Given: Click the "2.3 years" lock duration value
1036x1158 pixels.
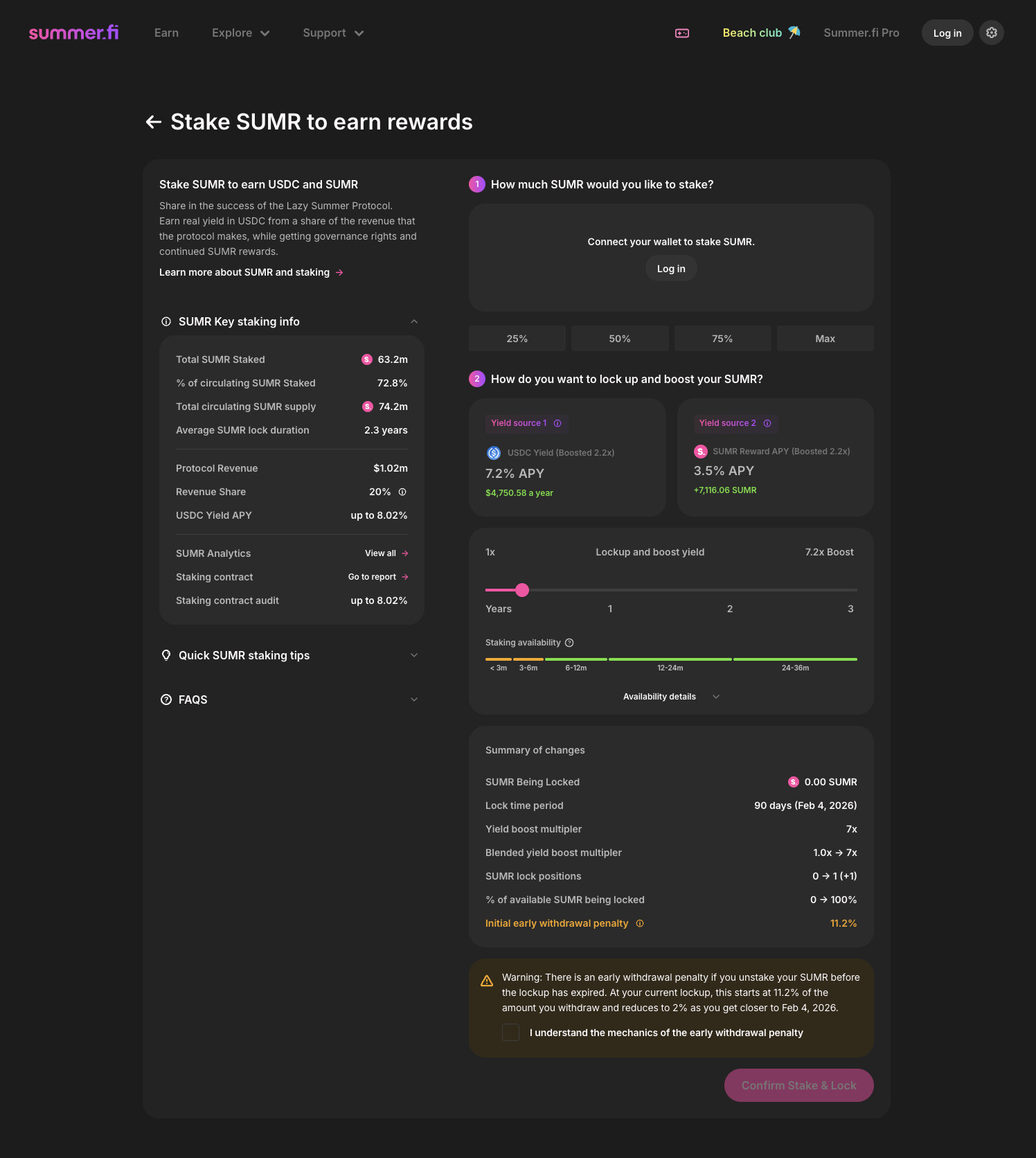Looking at the screenshot, I should (386, 430).
